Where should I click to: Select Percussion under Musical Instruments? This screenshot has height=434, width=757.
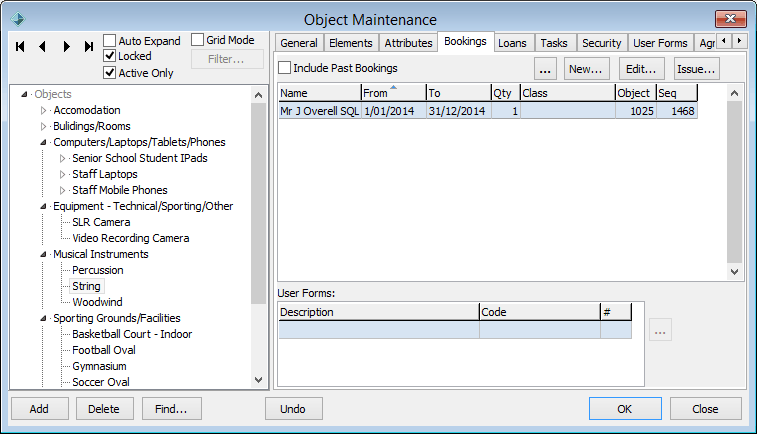click(98, 270)
